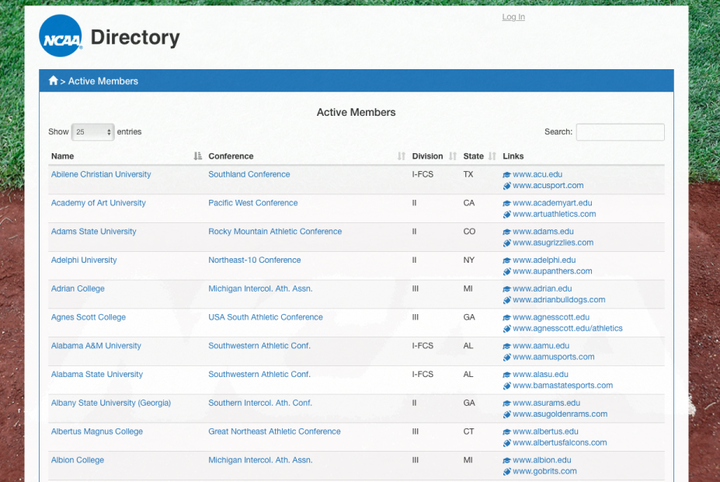
Task: Open Alabama A&M's Southwestern Athletic Conf. link
Action: click(259, 345)
